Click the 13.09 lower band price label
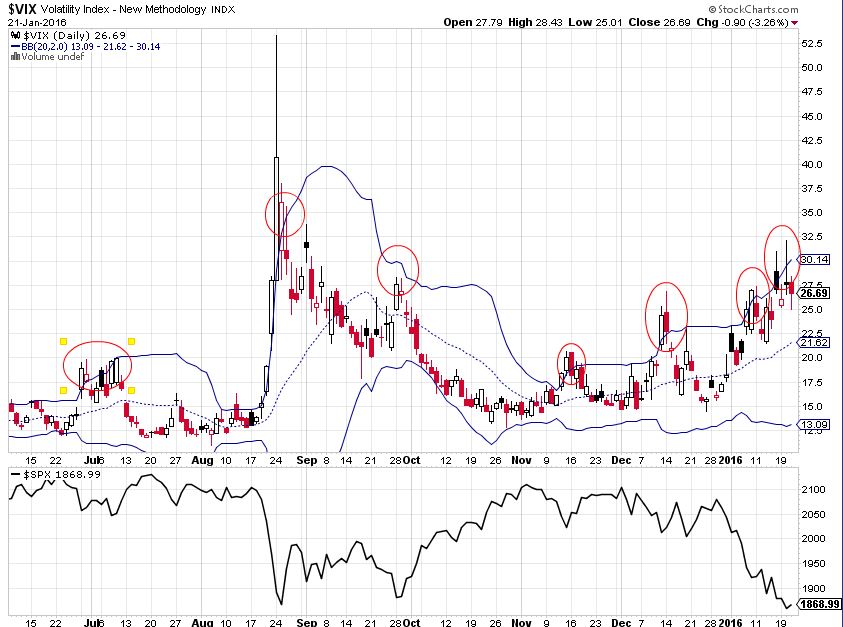This screenshot has width=843, height=627. (x=816, y=424)
